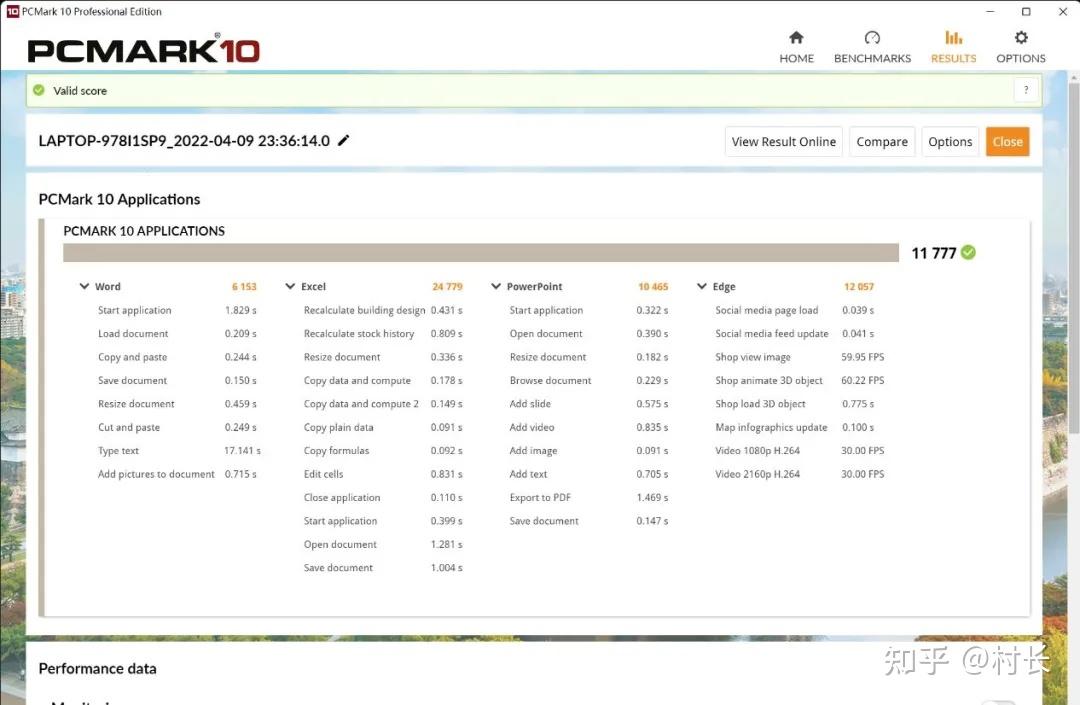Click 'Add pictures to document' row
1080x705 pixels.
pos(177,474)
